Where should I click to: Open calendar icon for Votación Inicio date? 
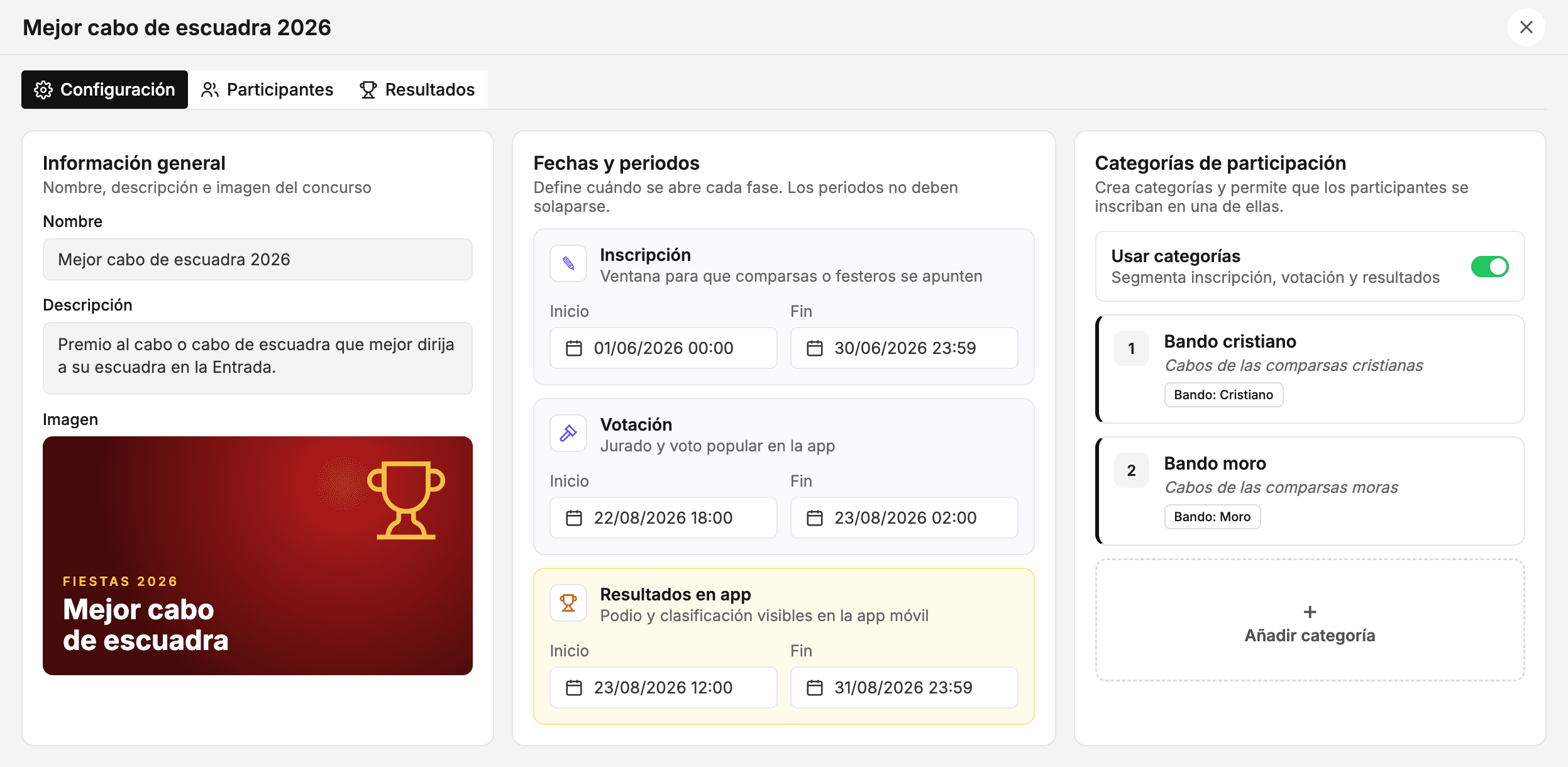(574, 518)
